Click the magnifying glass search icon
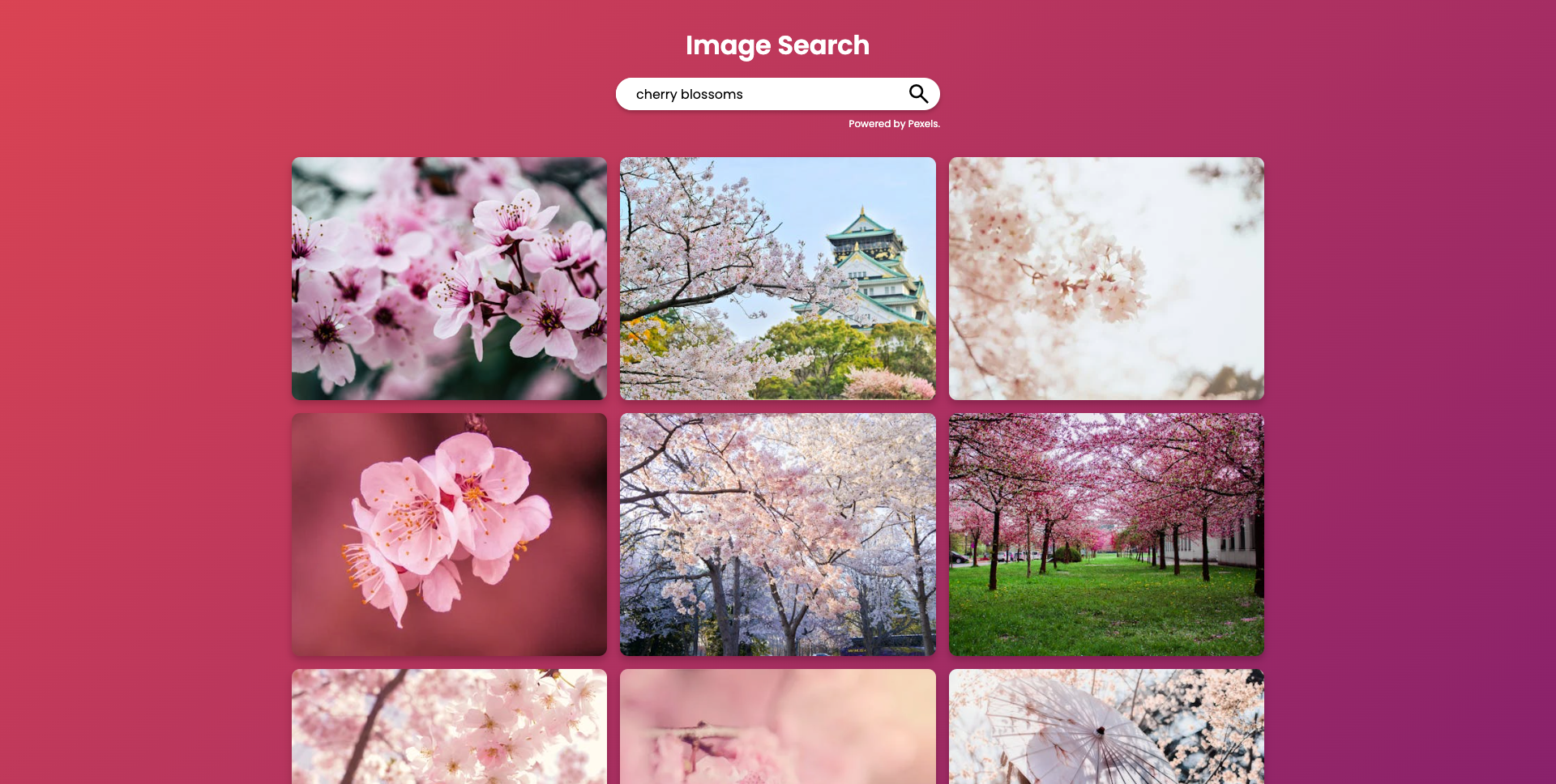Image resolution: width=1556 pixels, height=784 pixels. pyautogui.click(x=918, y=94)
